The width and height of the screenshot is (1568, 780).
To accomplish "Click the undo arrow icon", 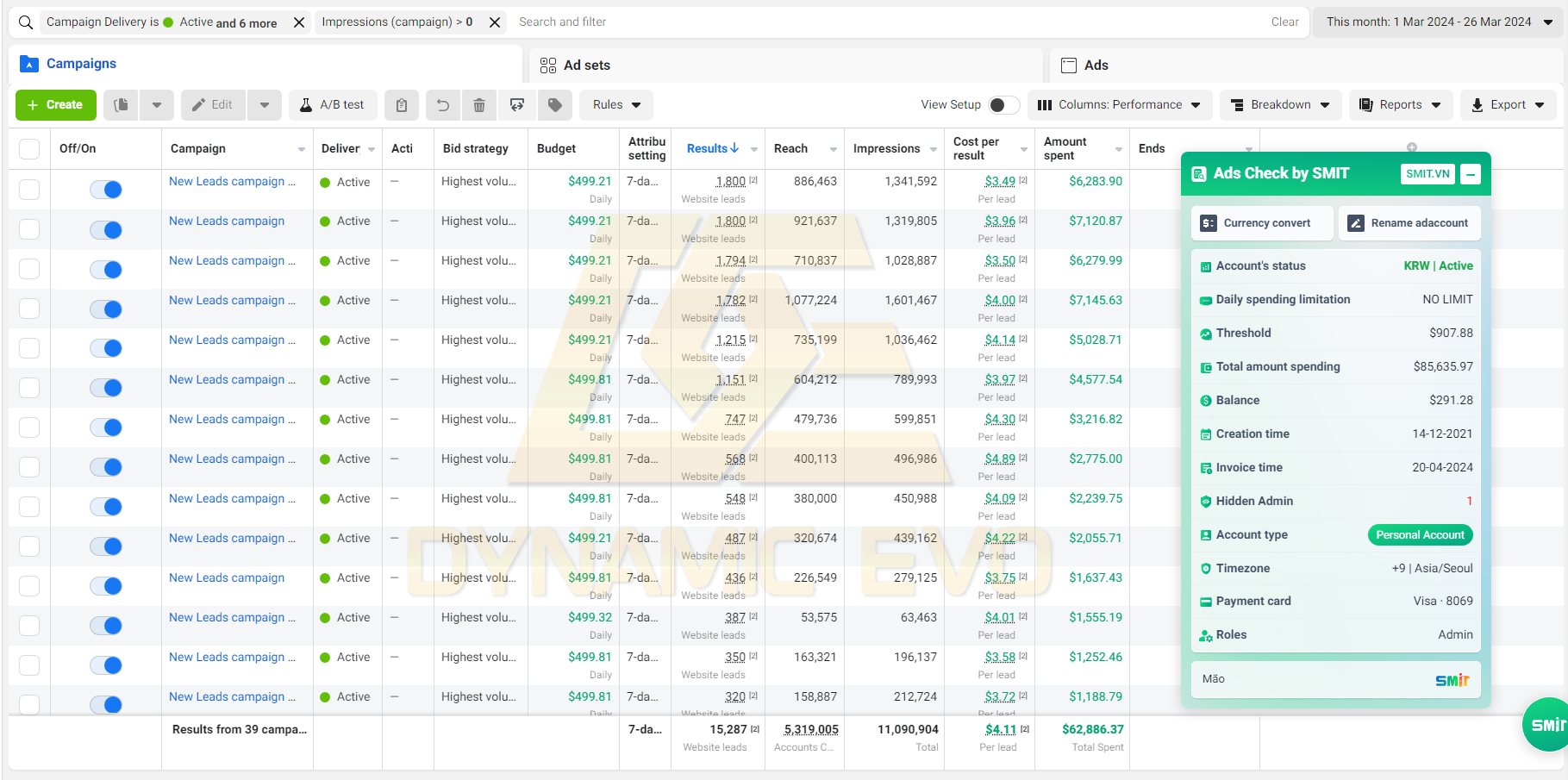I will pos(442,105).
